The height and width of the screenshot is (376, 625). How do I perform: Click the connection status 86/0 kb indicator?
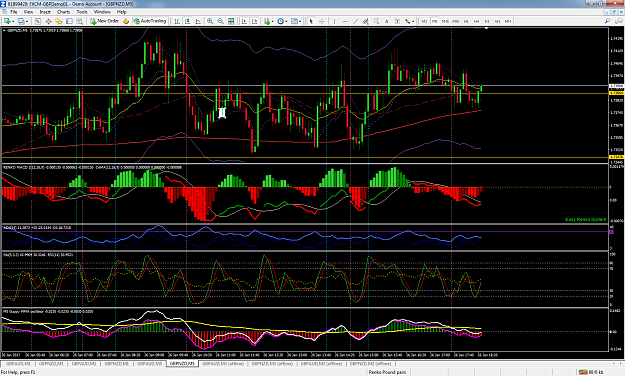click(591, 372)
